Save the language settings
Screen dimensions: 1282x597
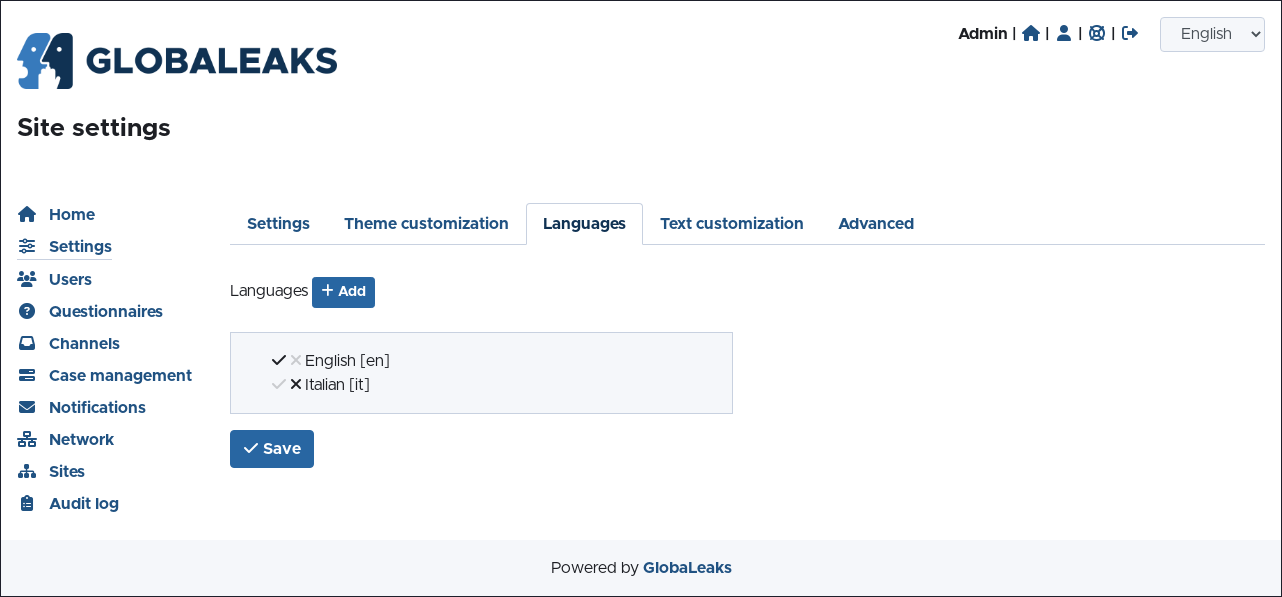tap(272, 449)
